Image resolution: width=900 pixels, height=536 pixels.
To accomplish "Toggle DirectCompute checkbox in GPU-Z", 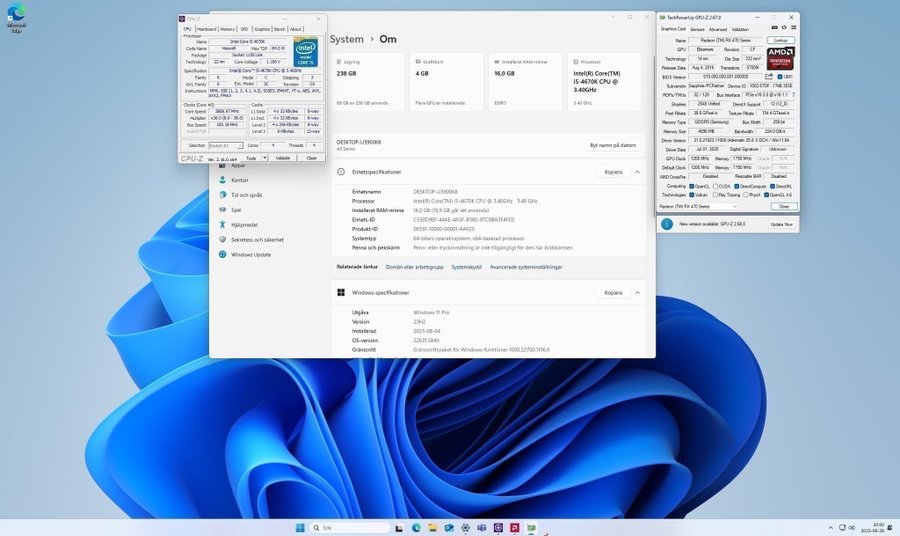I will pyautogui.click(x=737, y=186).
